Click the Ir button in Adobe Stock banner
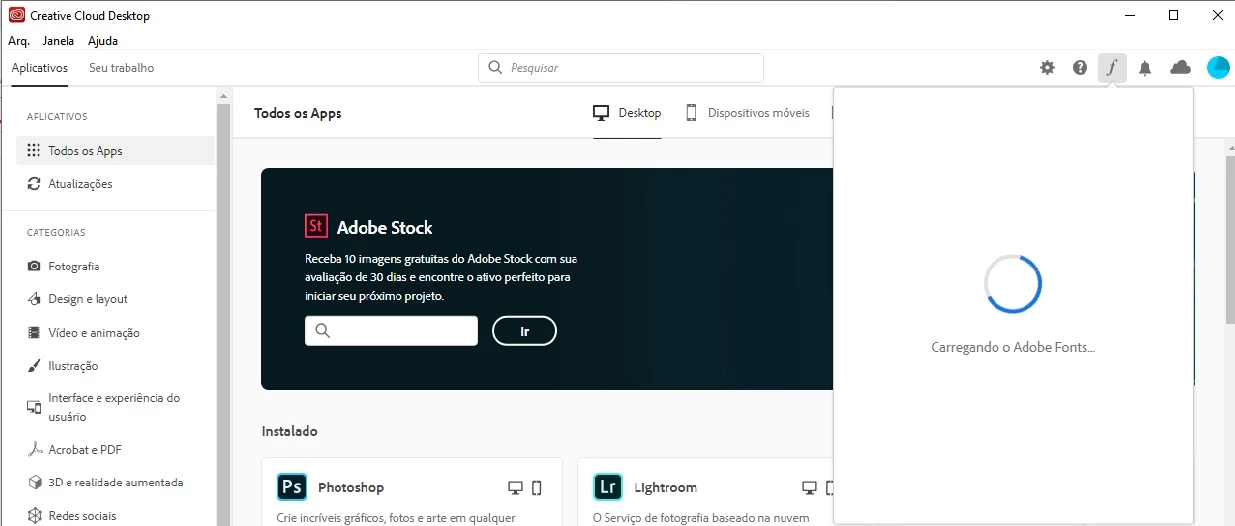1235x526 pixels. point(524,331)
